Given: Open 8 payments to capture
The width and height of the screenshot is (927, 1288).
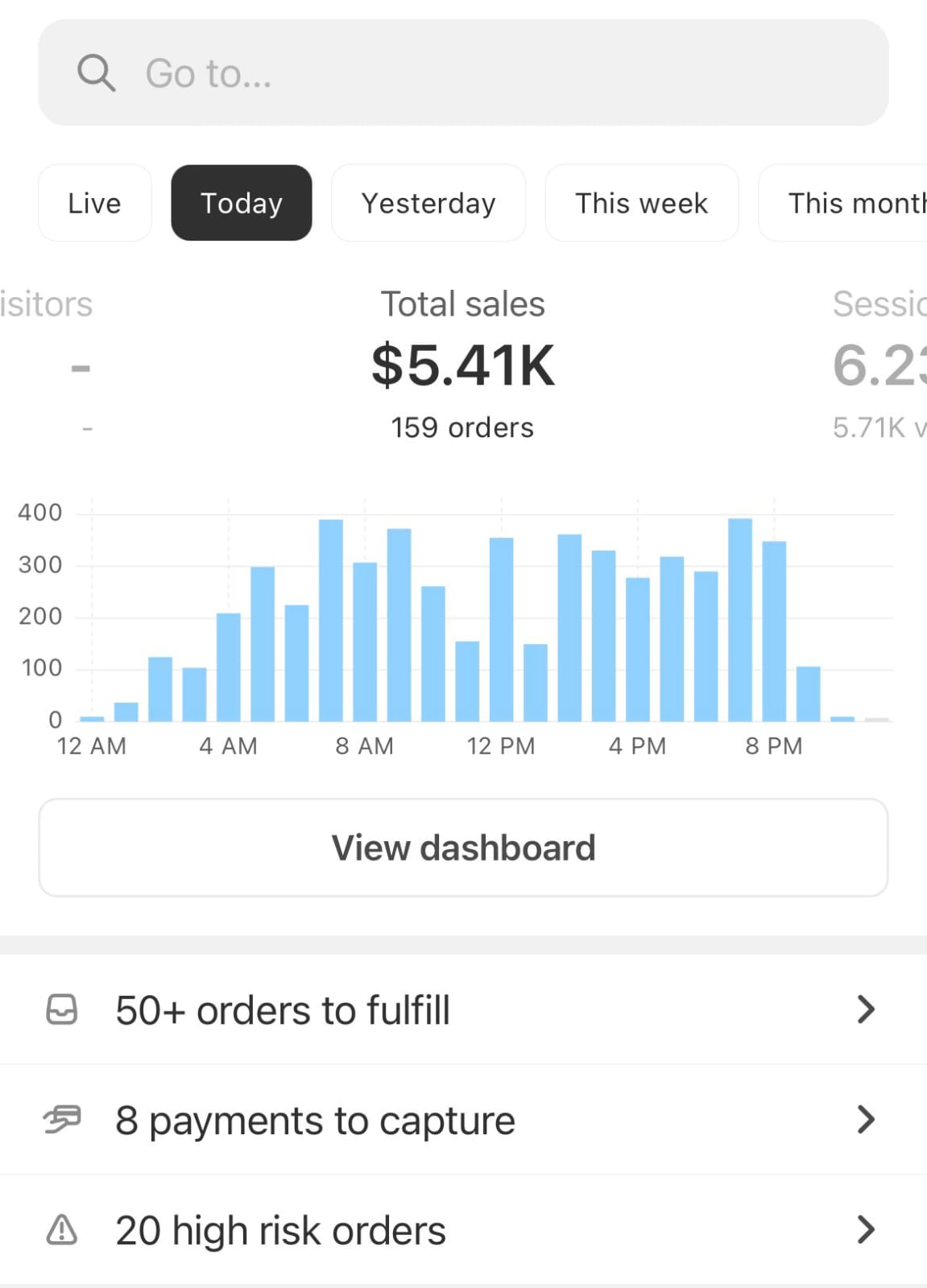Looking at the screenshot, I should pos(315,1120).
